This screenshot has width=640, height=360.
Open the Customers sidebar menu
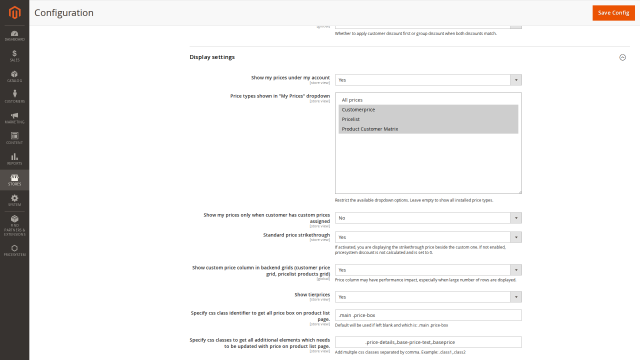click(x=15, y=97)
